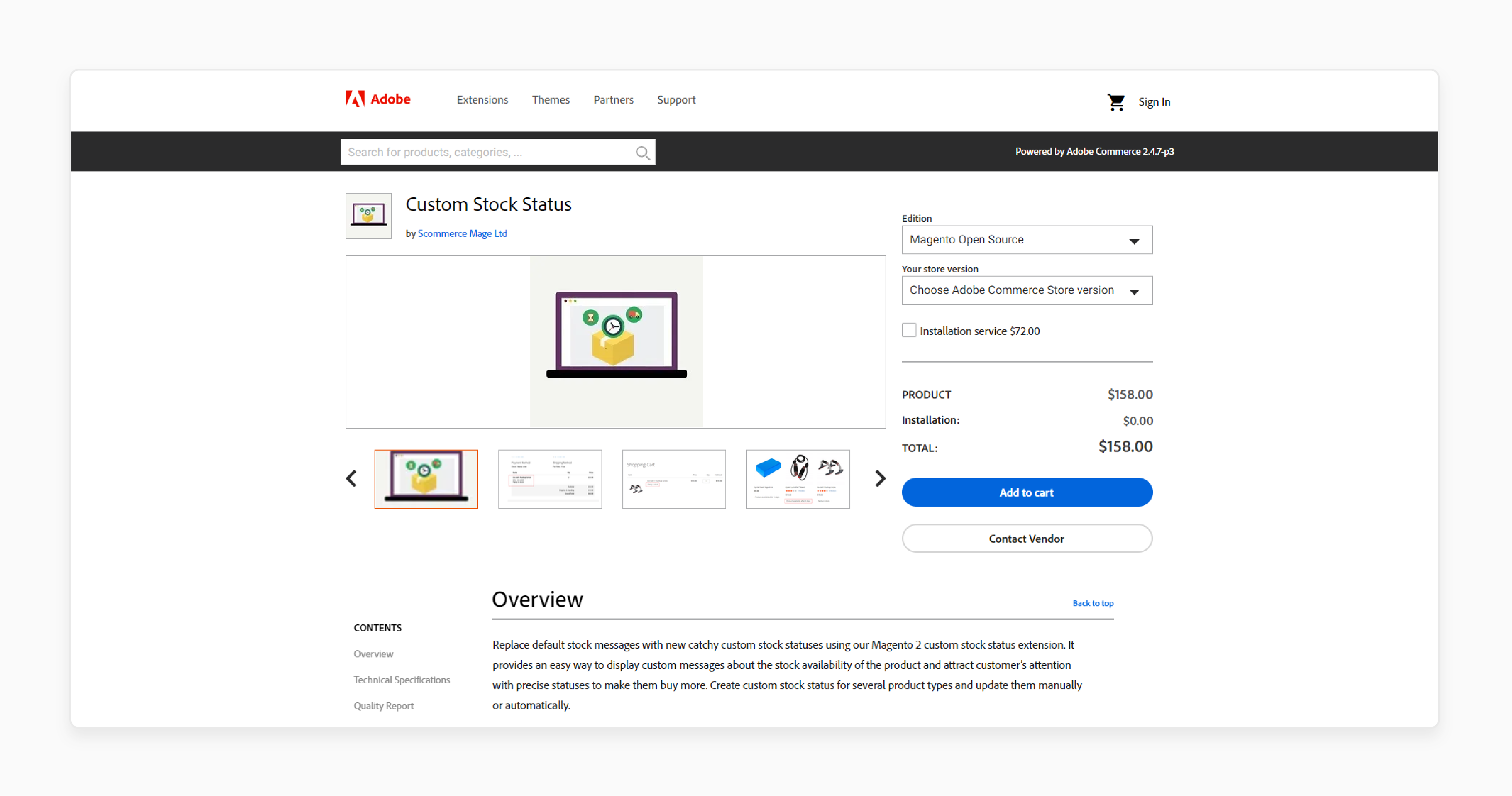This screenshot has height=796, width=1512.
Task: Click the Overview section heading
Action: [x=537, y=599]
